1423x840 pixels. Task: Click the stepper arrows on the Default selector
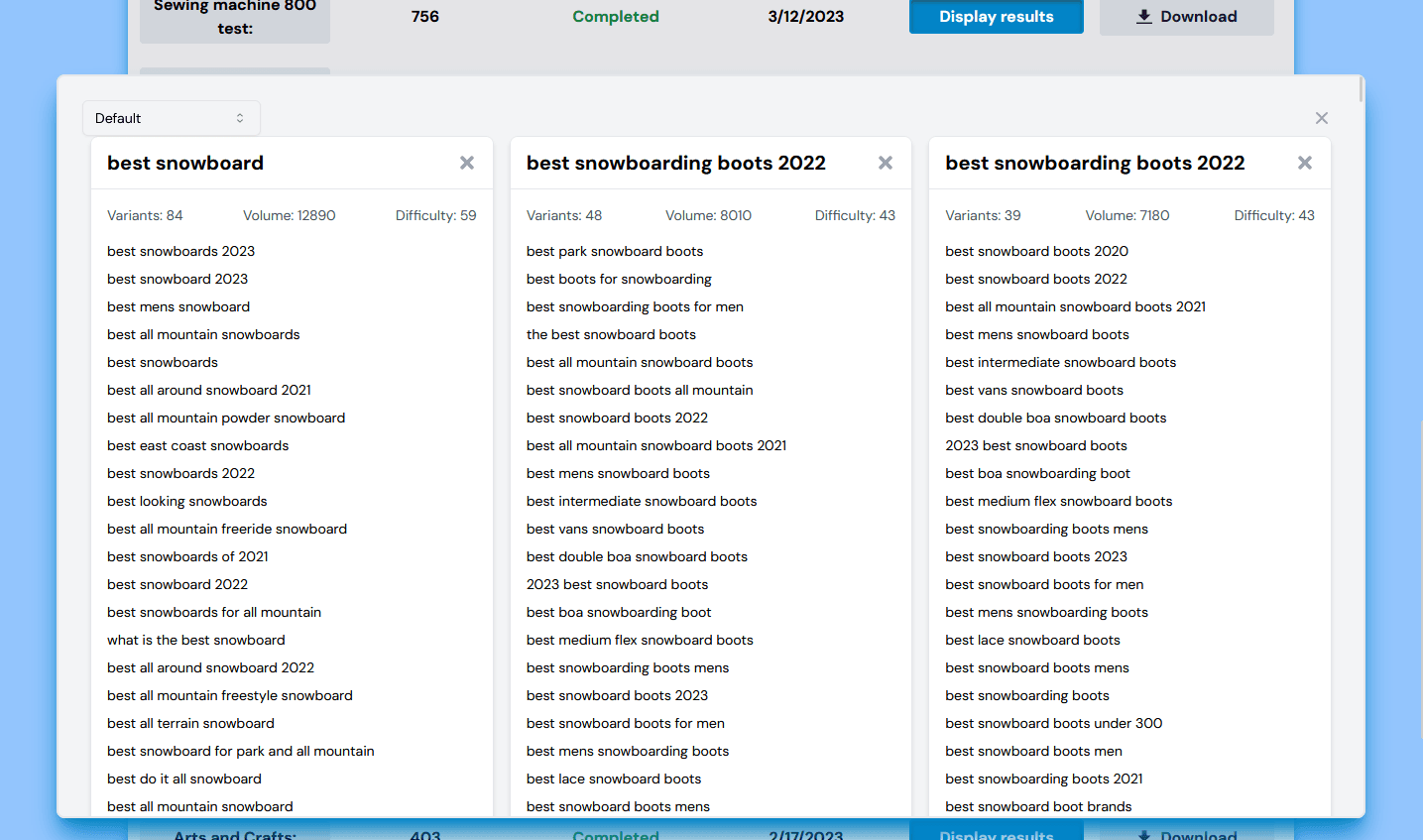click(240, 117)
